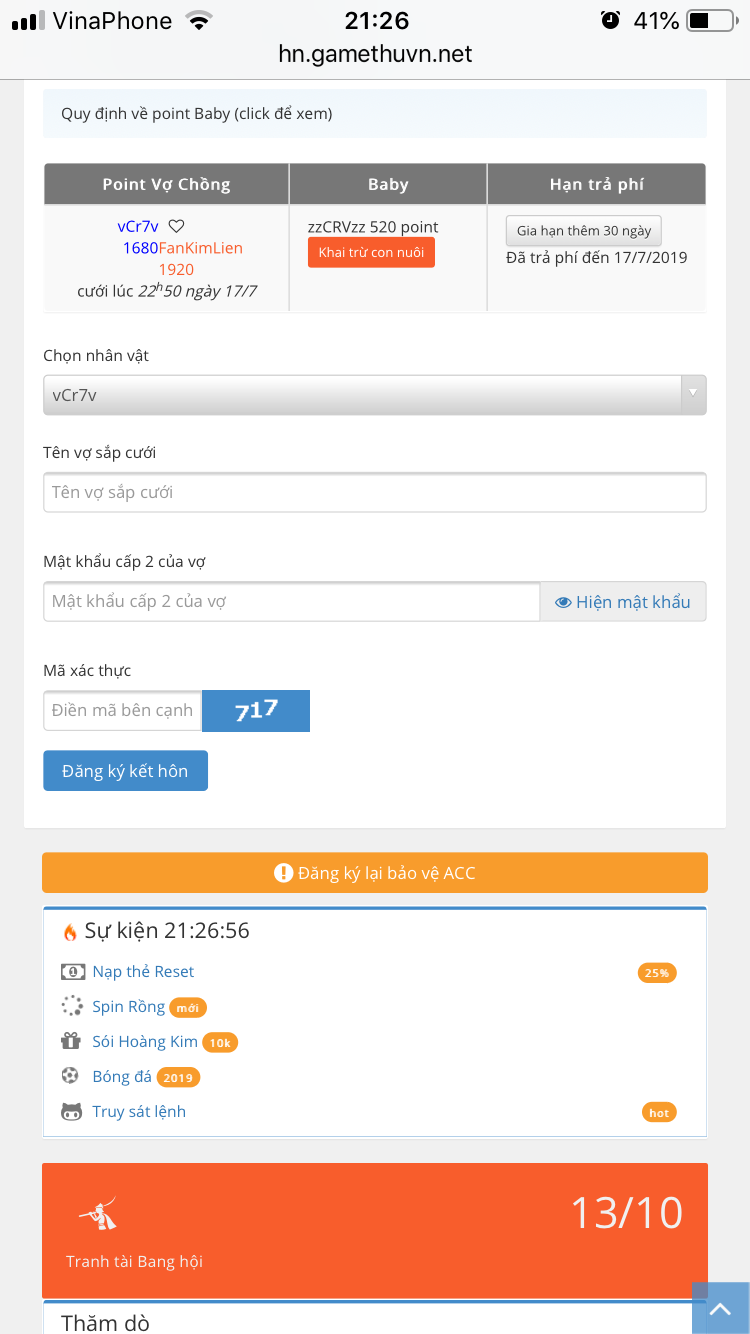Viewport: 750px width, 1334px height.
Task: Click the Tên vợ sắp cưới input field
Action: click(x=374, y=493)
